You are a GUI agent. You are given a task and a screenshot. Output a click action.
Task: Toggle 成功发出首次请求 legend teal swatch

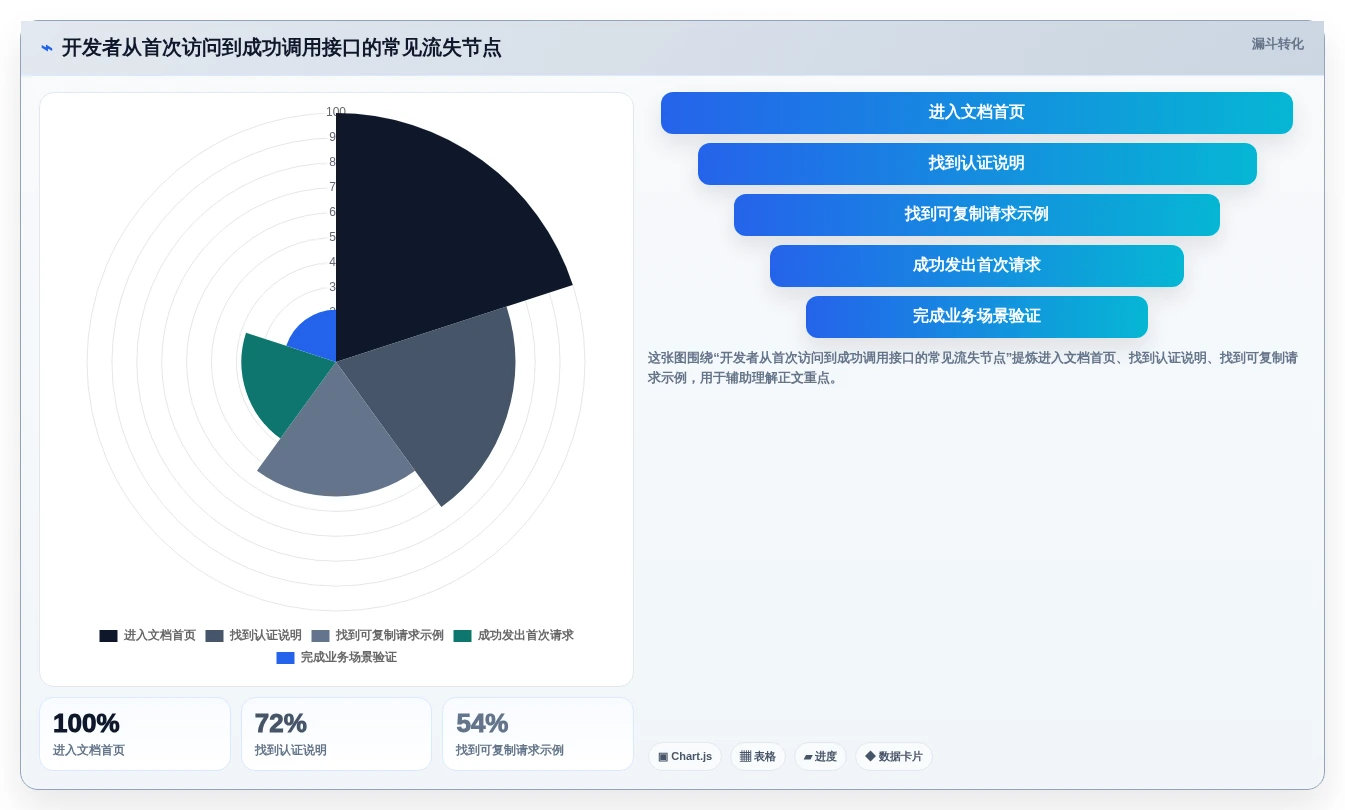(462, 636)
